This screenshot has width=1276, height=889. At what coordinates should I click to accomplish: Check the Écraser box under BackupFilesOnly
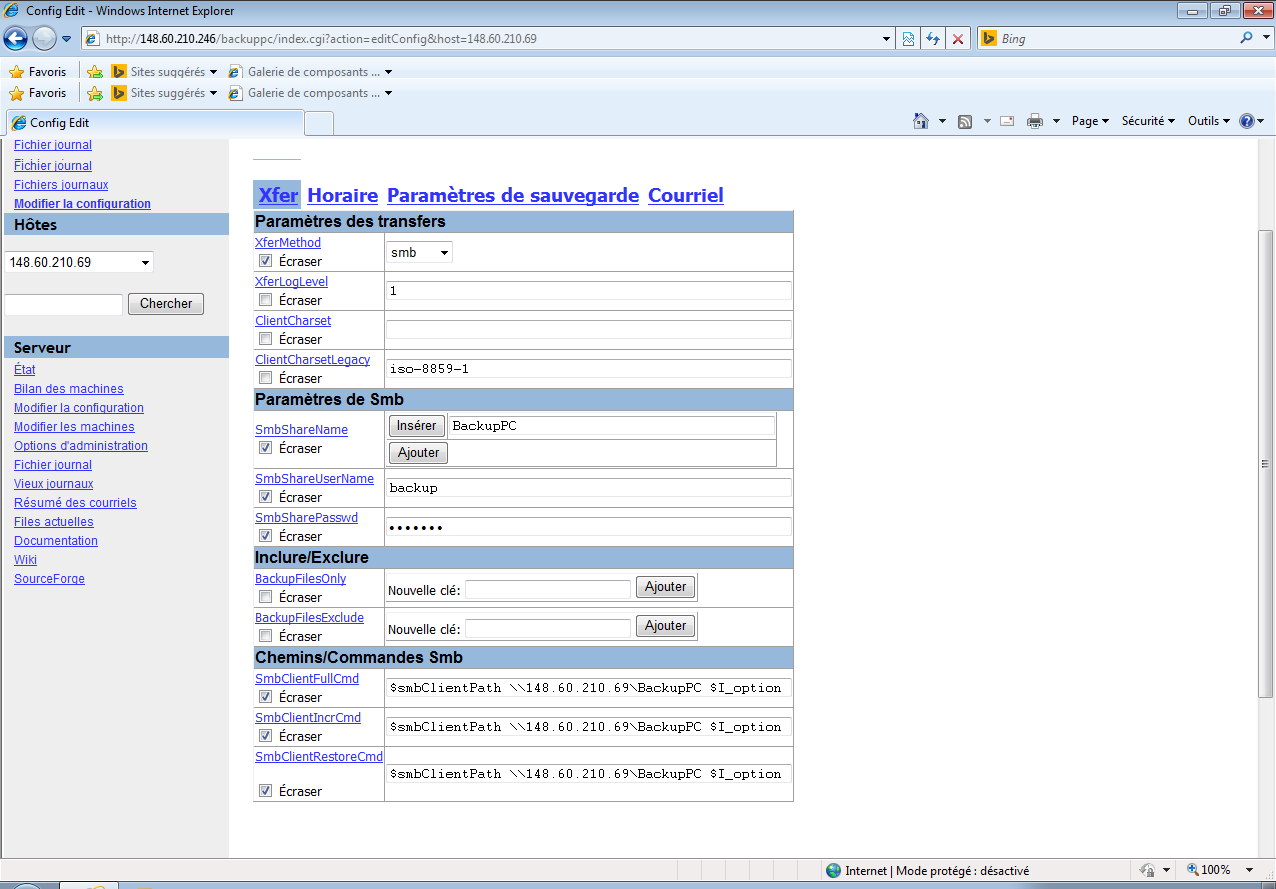coord(265,597)
